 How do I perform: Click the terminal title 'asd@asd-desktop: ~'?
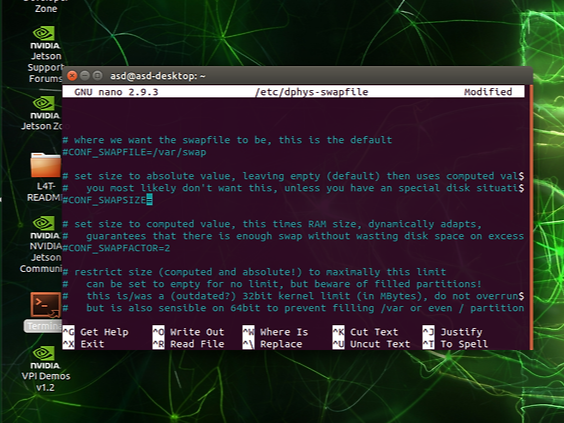click(x=158, y=76)
